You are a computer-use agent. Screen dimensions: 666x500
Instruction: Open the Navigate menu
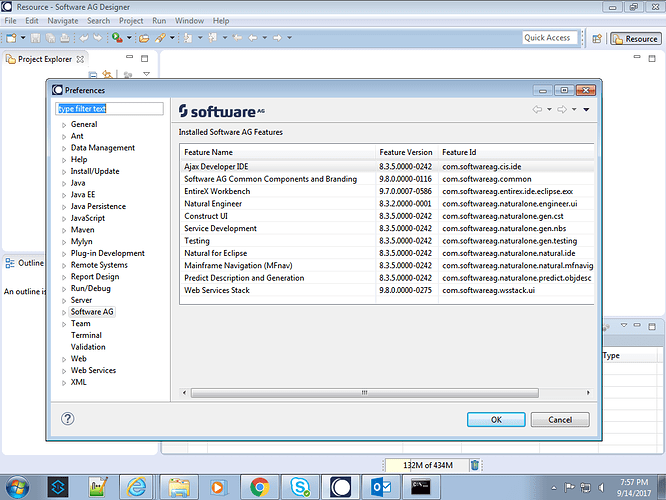(x=63, y=21)
